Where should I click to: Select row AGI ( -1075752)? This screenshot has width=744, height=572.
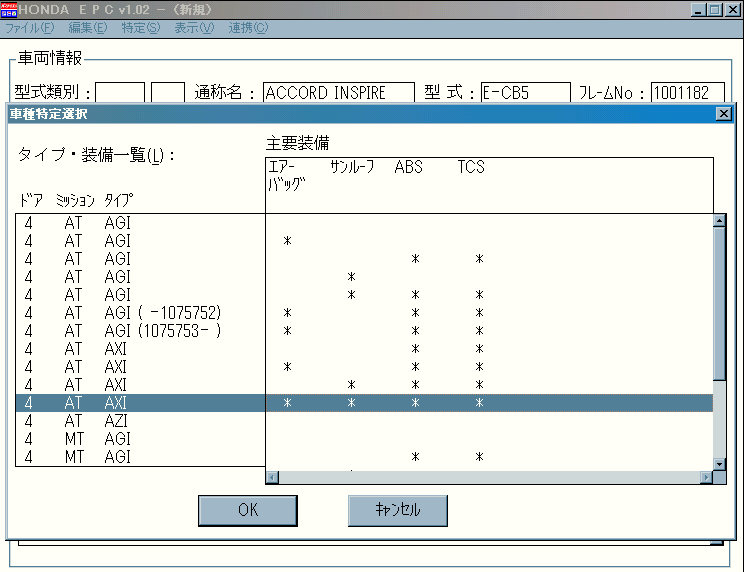coord(364,313)
